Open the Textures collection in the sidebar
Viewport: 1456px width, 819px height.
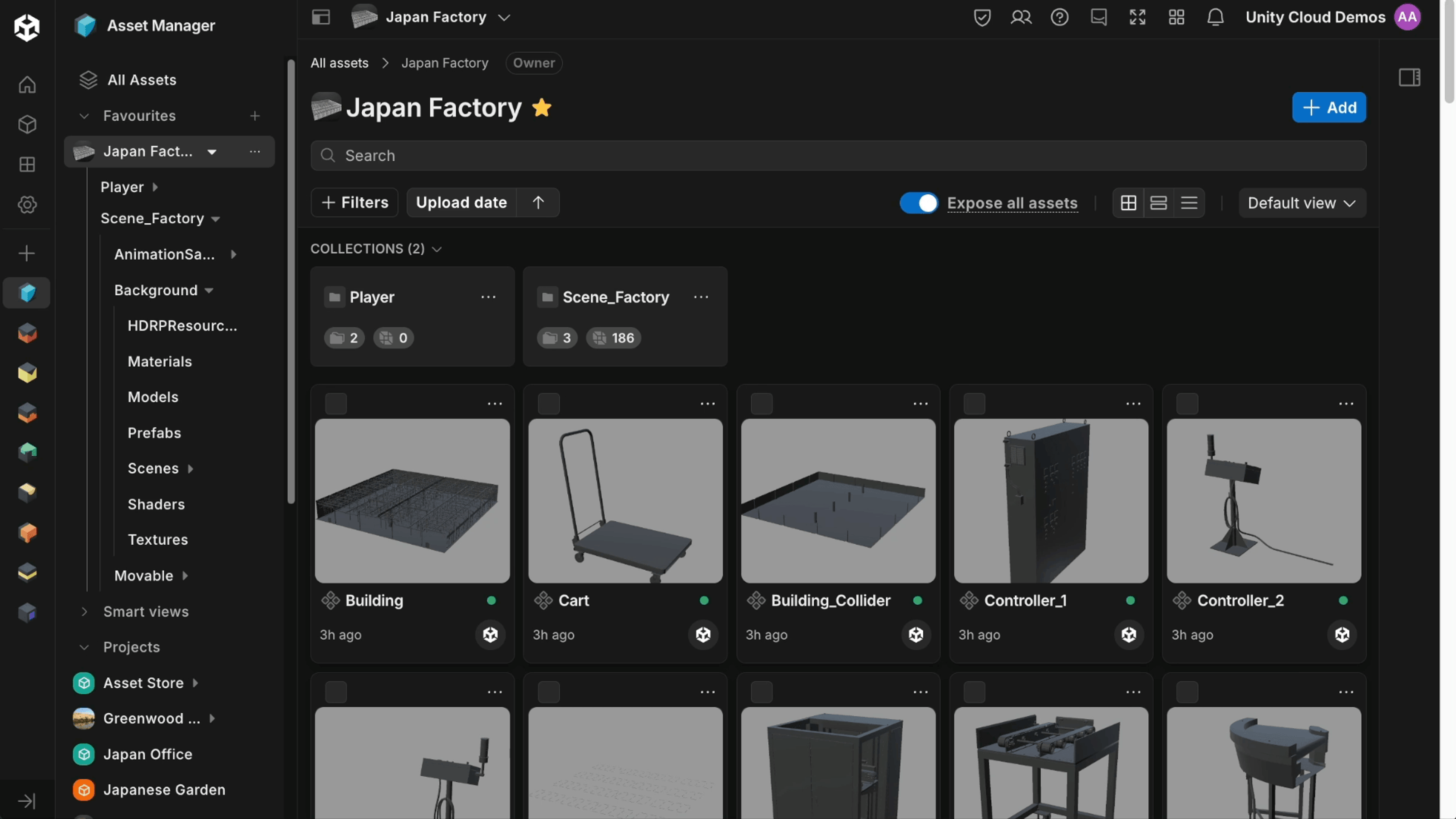coord(157,540)
